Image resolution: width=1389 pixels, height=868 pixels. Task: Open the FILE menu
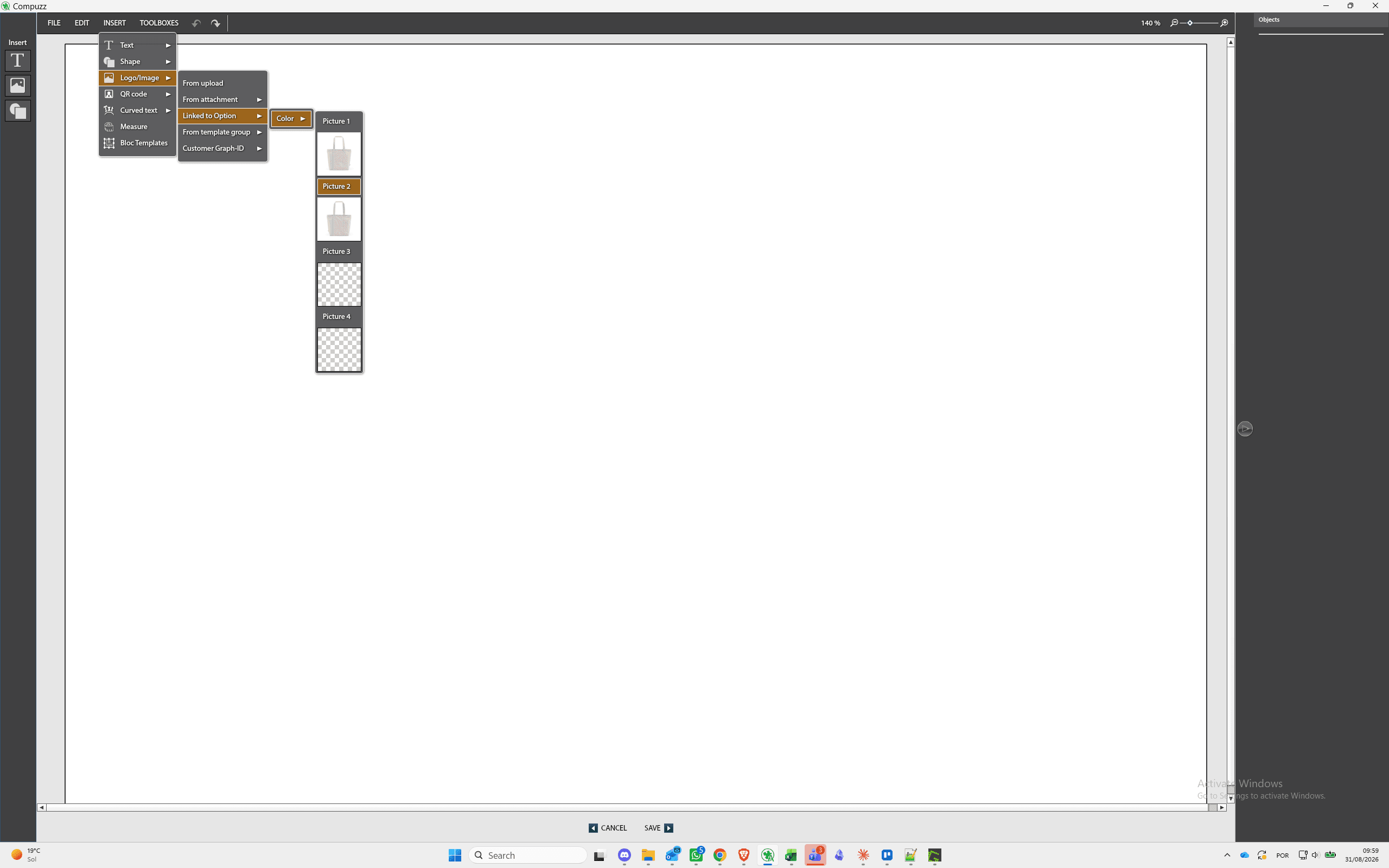[54, 23]
